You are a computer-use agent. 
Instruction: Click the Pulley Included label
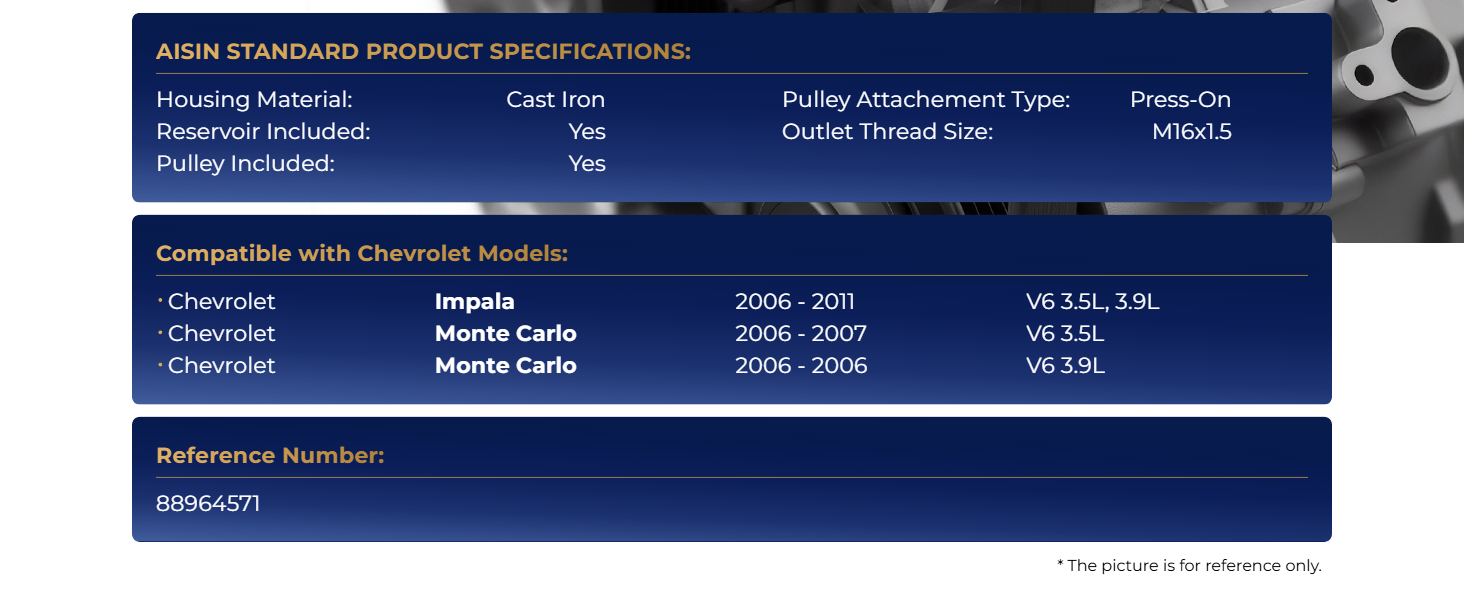click(x=245, y=164)
